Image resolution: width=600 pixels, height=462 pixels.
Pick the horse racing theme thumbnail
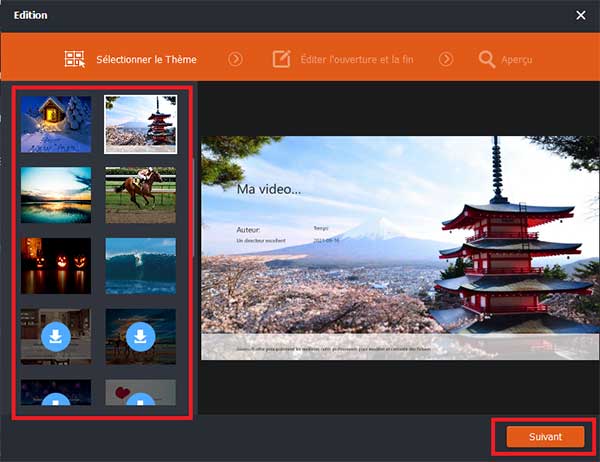click(x=140, y=195)
